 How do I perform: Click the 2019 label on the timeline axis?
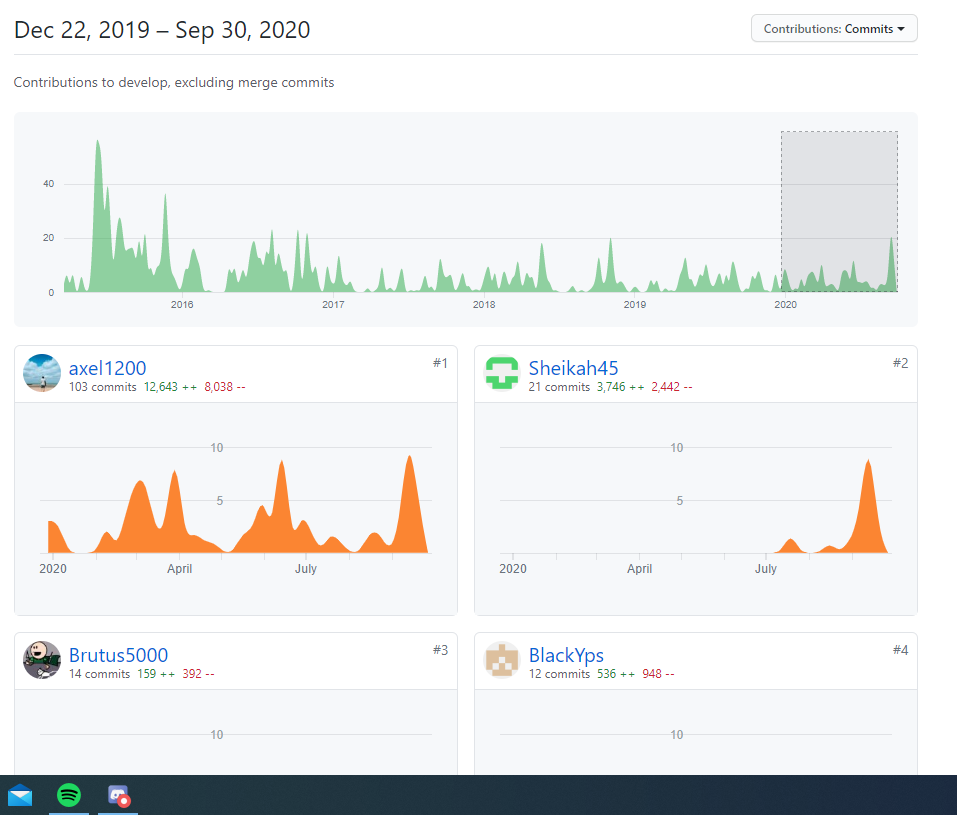click(635, 305)
